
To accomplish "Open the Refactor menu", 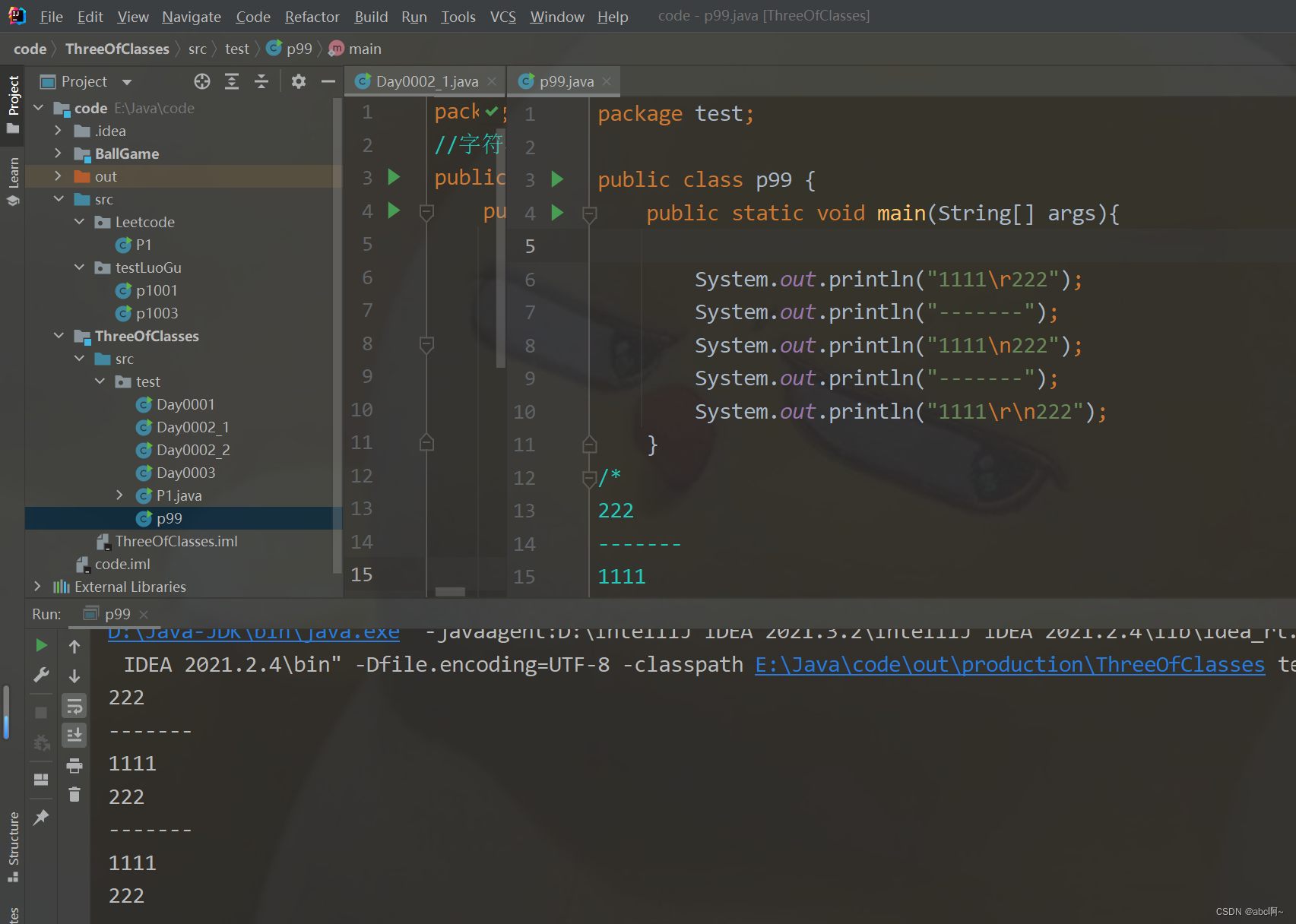I will coord(312,17).
